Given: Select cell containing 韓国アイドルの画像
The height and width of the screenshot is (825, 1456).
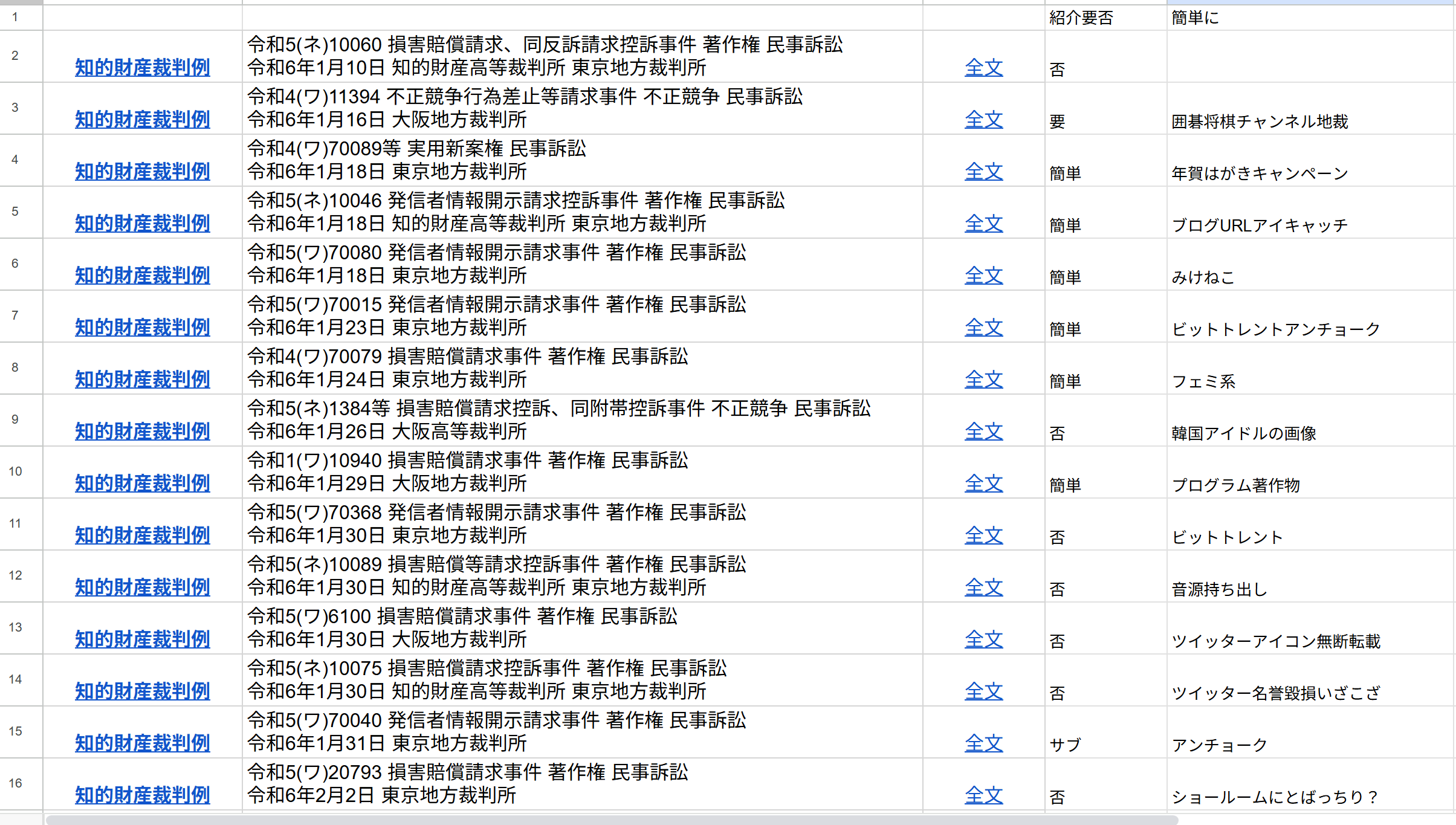Looking at the screenshot, I should (1243, 433).
